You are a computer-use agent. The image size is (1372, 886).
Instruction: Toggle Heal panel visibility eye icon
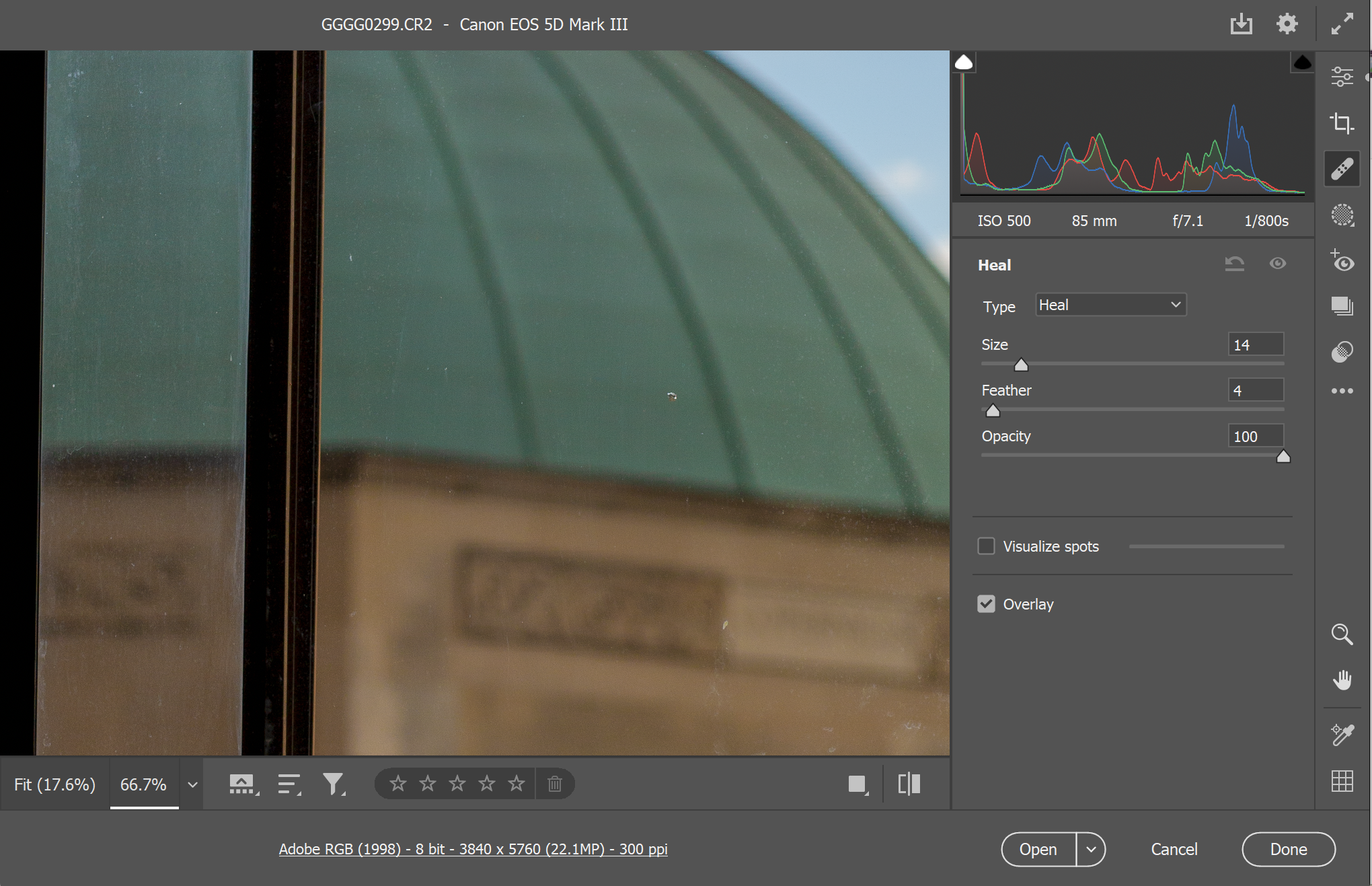tap(1277, 264)
